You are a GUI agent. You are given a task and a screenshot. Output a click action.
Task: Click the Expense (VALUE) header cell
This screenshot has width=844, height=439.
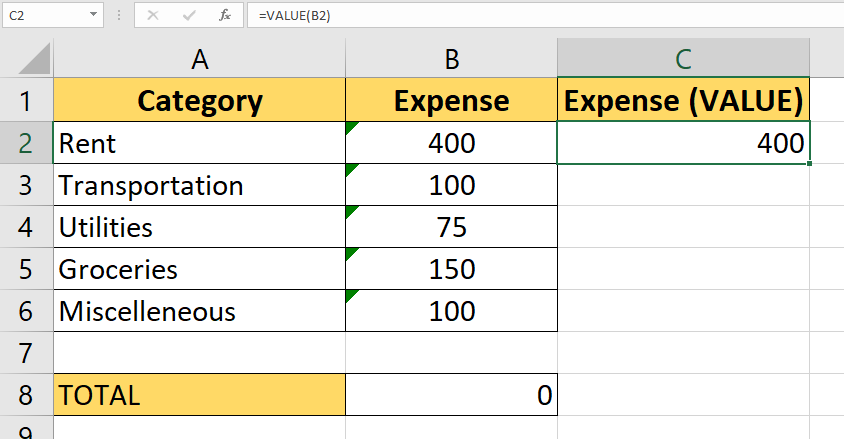click(x=683, y=101)
